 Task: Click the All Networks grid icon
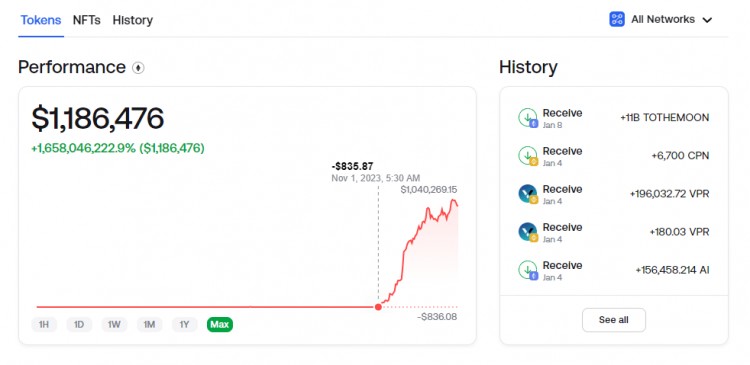coord(617,19)
